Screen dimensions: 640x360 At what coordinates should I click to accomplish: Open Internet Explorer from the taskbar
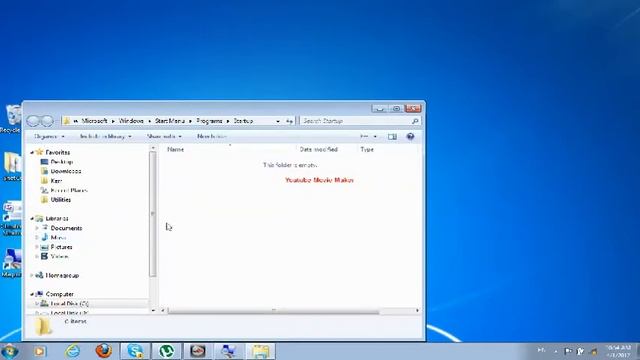[72, 351]
